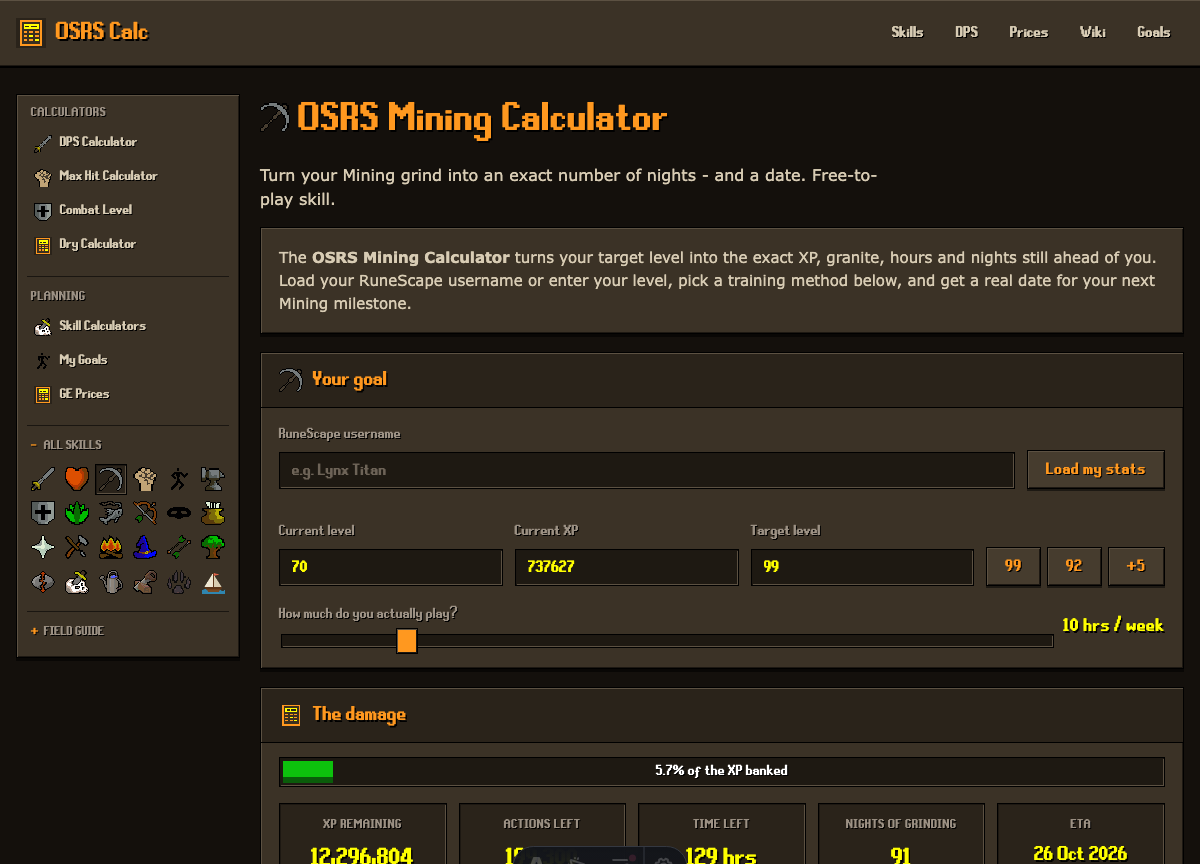Open the Construction saw skill icon
This screenshot has width=1200, height=864.
[x=145, y=581]
